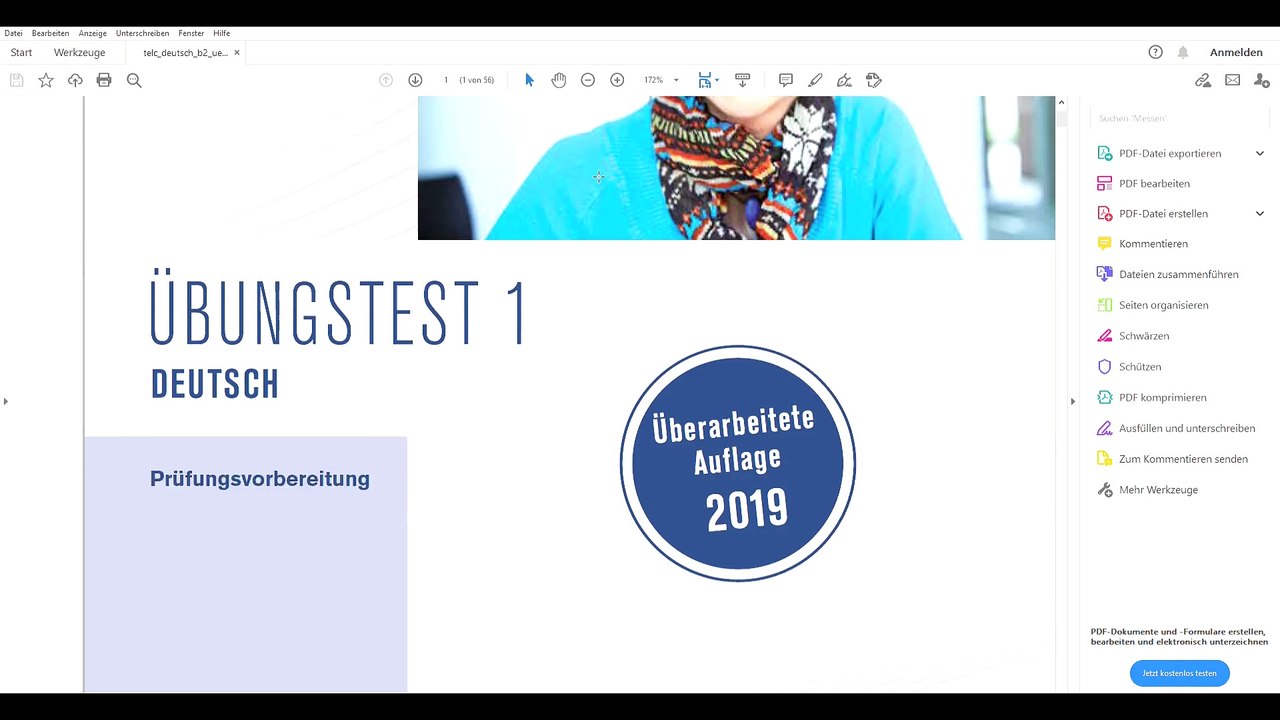Click Anmelden to sign in

pyautogui.click(x=1236, y=52)
